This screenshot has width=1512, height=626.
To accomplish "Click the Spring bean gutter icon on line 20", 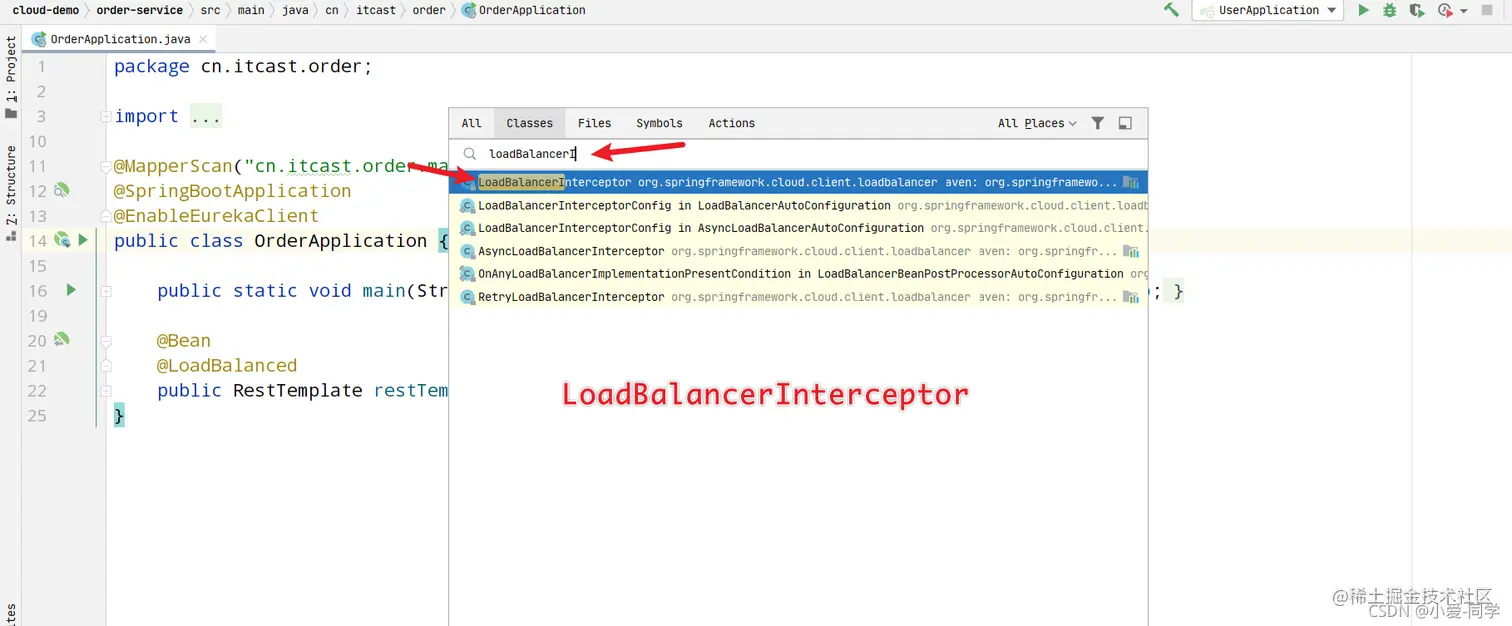I will point(62,340).
